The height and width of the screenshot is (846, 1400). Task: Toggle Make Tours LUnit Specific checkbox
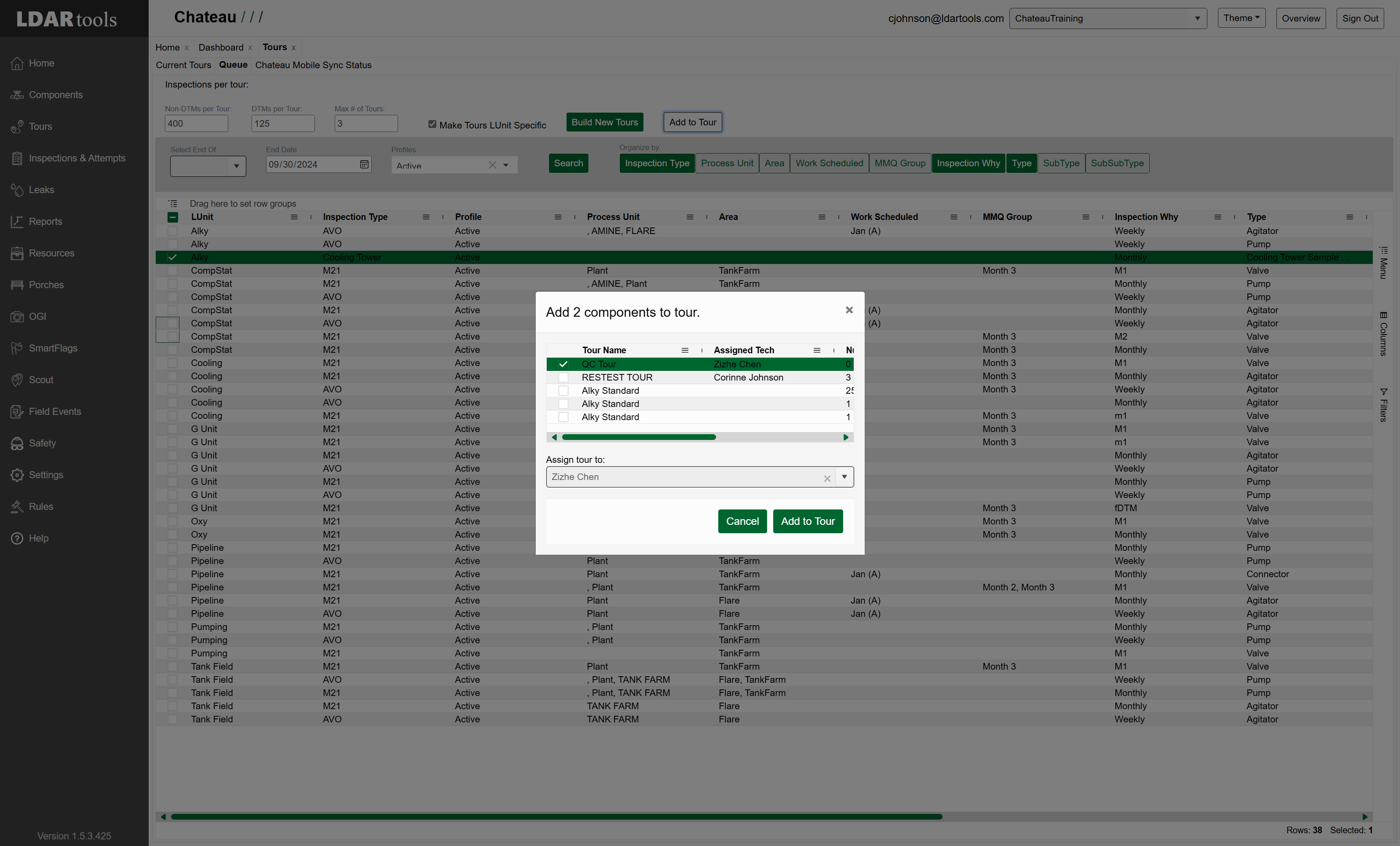[x=432, y=124]
